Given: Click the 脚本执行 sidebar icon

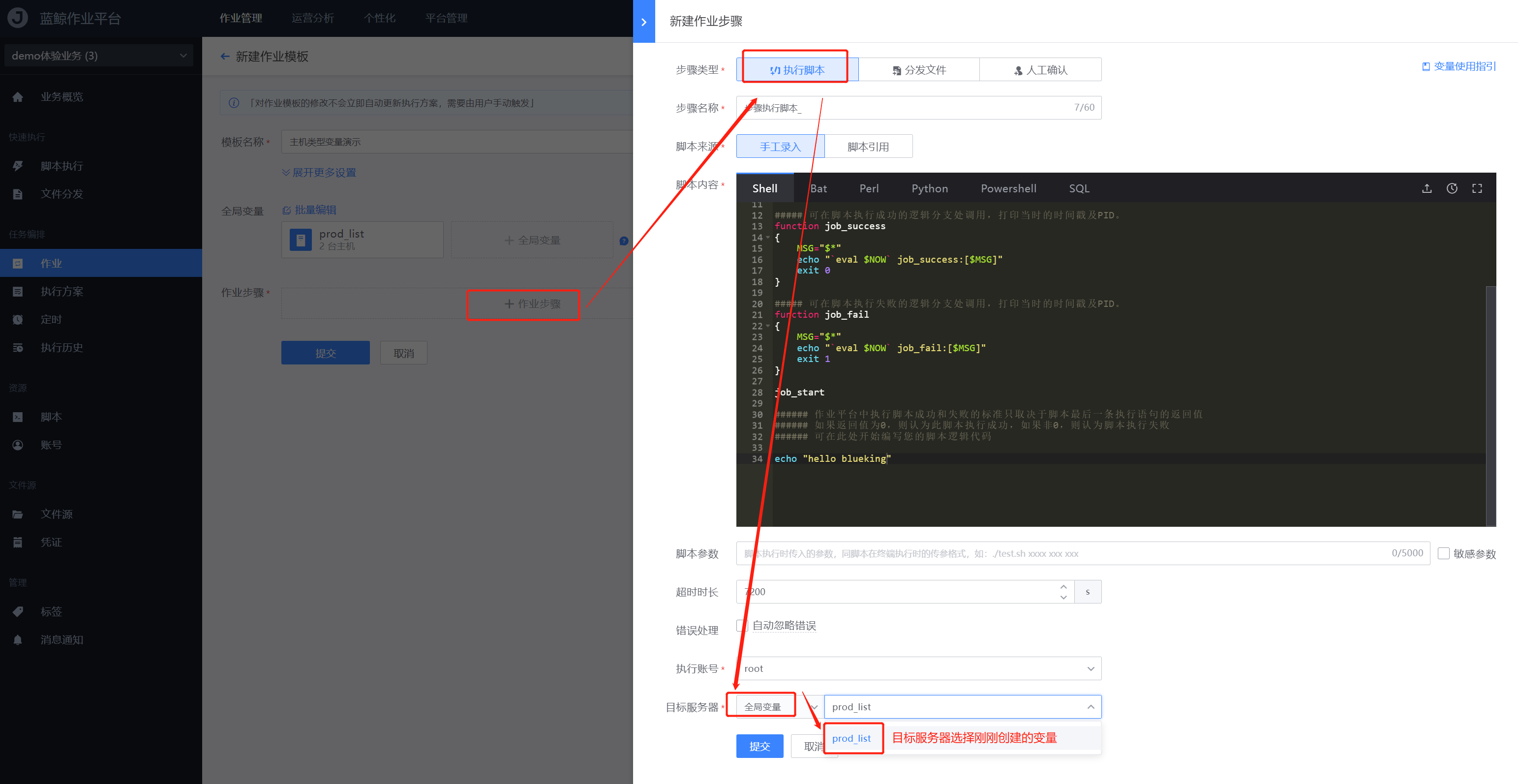Looking at the screenshot, I should pos(18,166).
